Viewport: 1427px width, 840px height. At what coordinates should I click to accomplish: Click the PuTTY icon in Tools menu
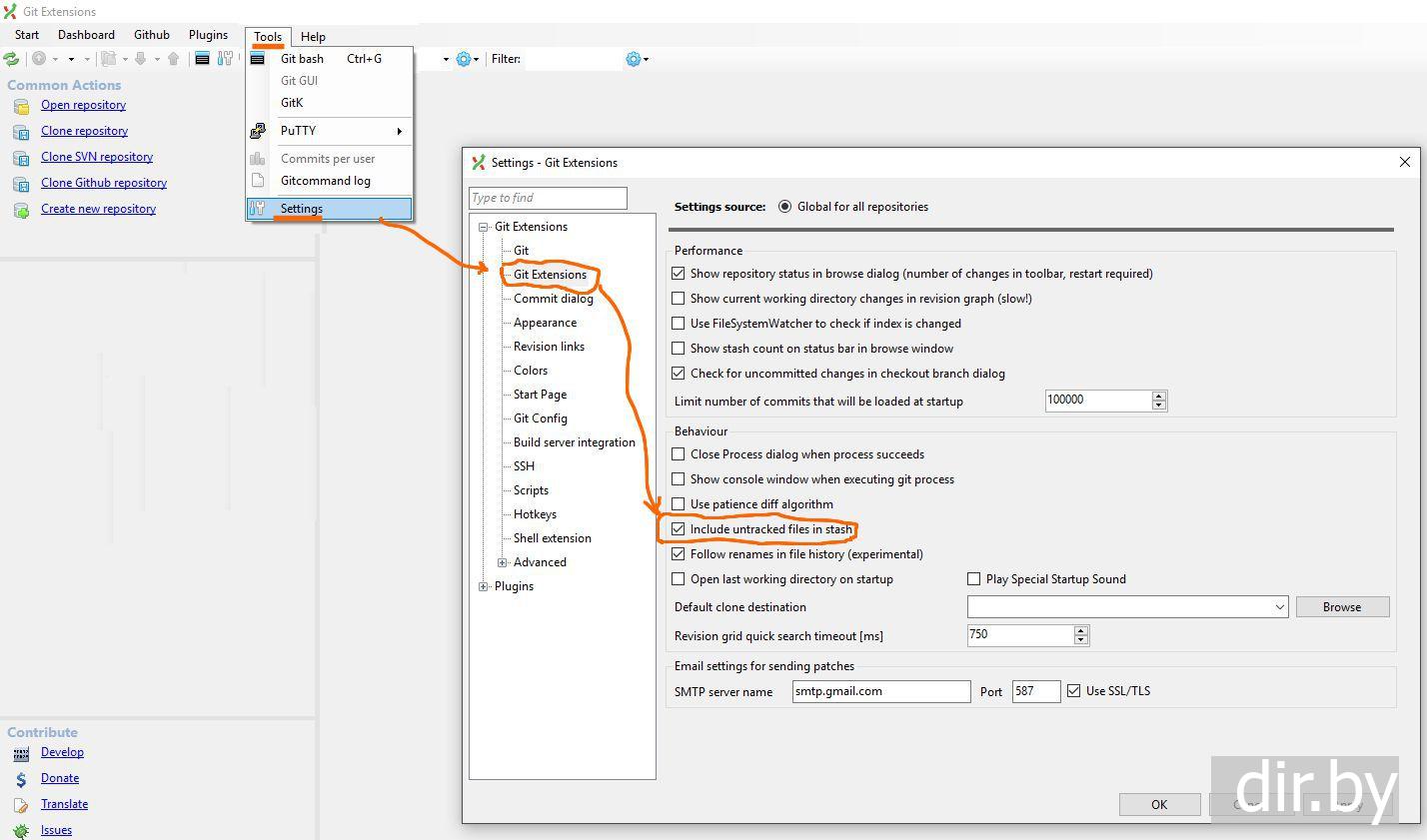258,131
